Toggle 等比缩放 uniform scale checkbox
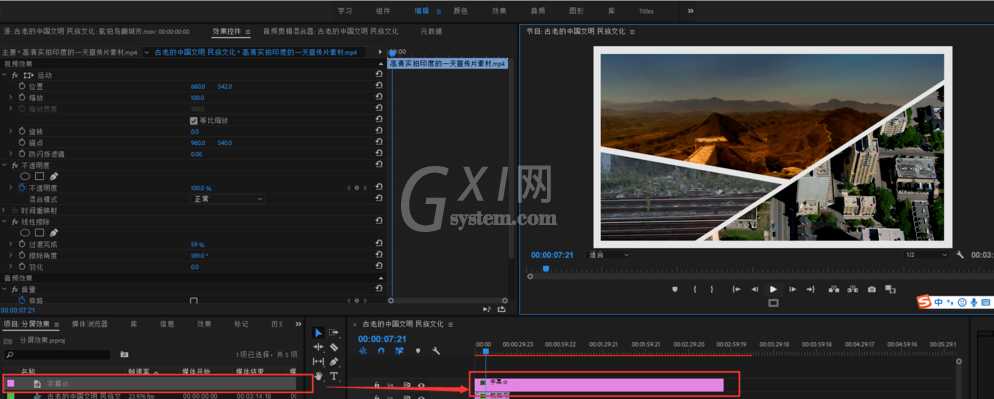 (194, 121)
